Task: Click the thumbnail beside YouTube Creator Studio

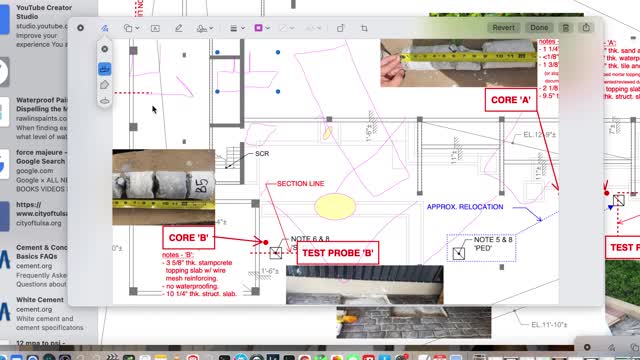Action: [4, 20]
